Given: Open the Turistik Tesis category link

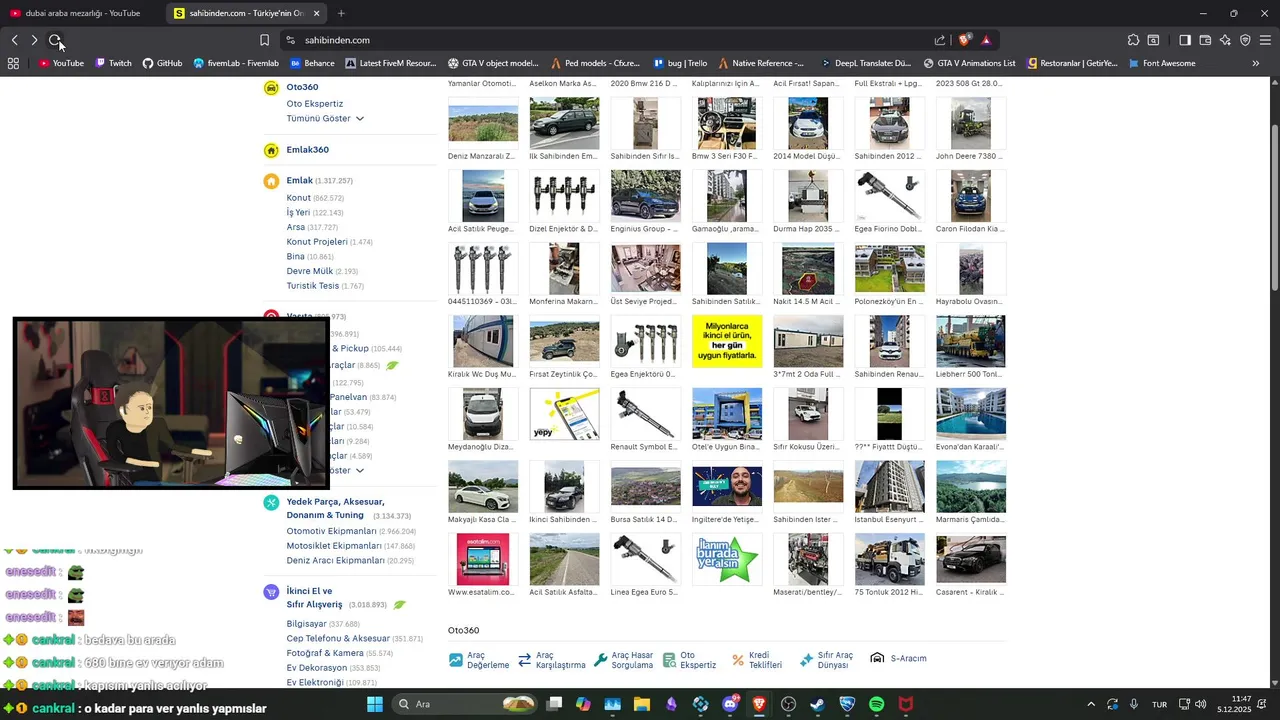Looking at the screenshot, I should click(313, 285).
